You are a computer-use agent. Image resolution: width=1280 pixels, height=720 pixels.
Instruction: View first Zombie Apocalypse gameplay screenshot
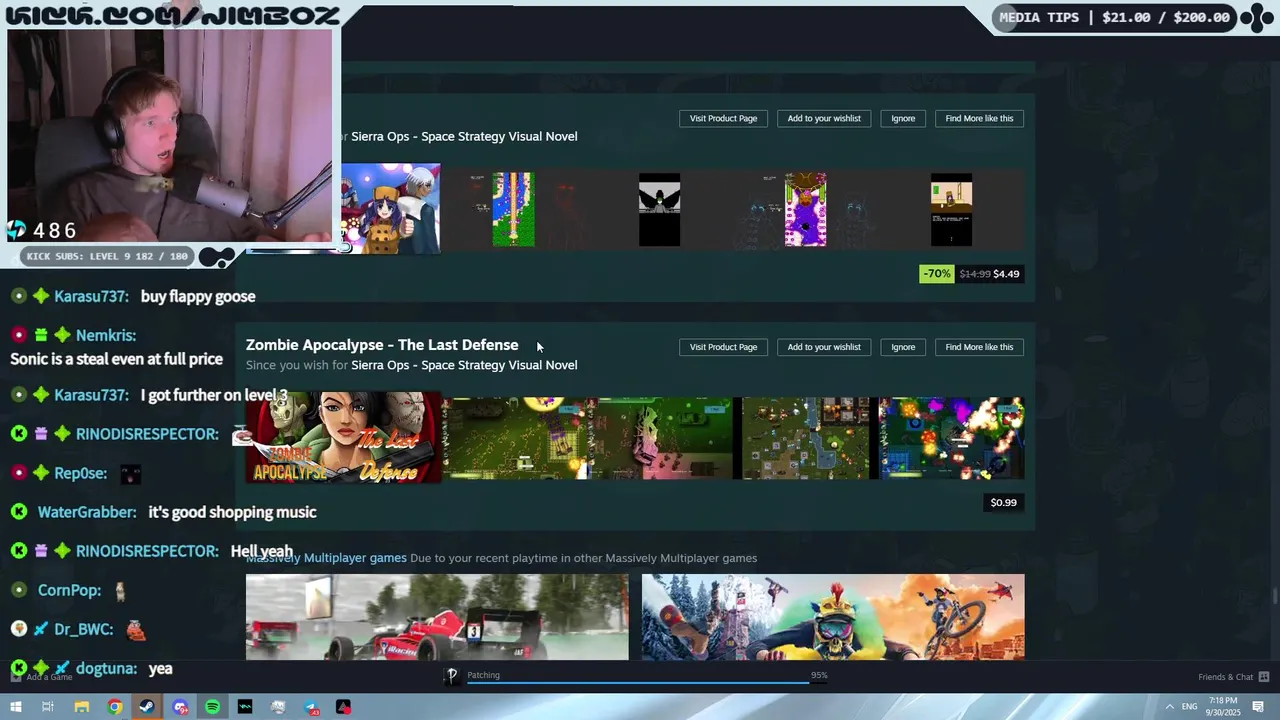point(515,438)
